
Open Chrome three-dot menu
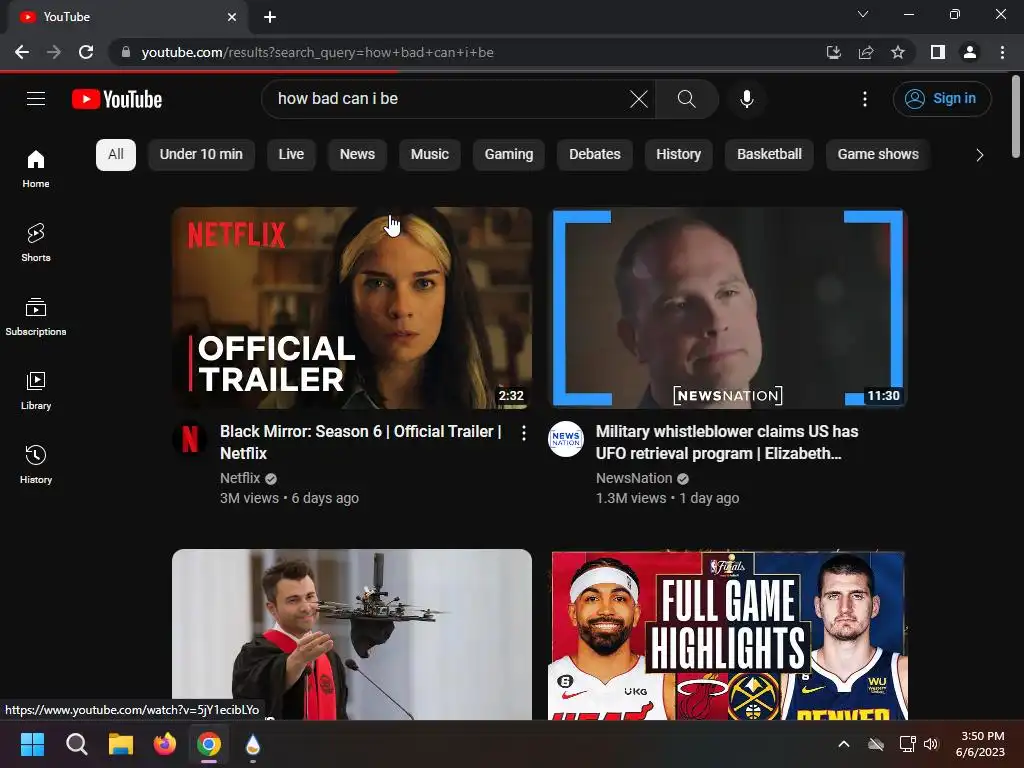1002,52
